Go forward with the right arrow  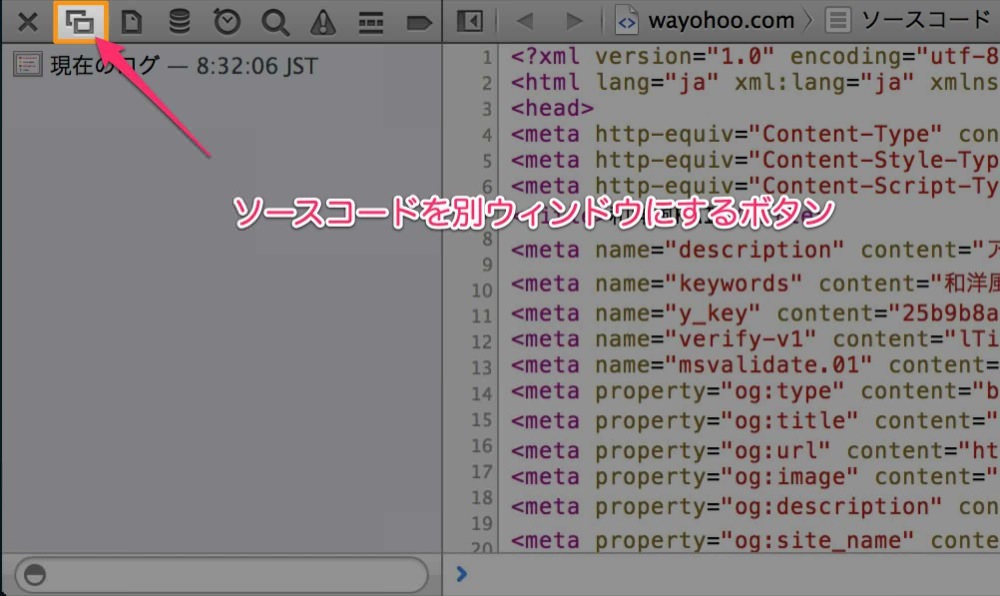575,21
